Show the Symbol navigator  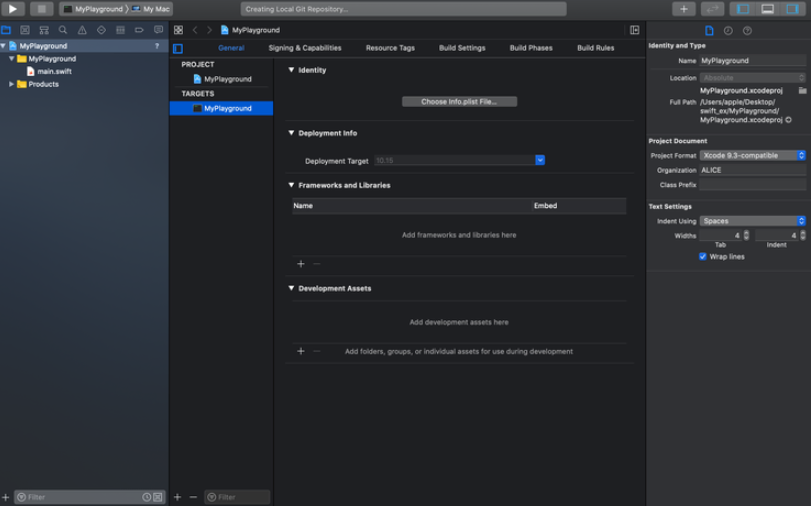click(44, 30)
